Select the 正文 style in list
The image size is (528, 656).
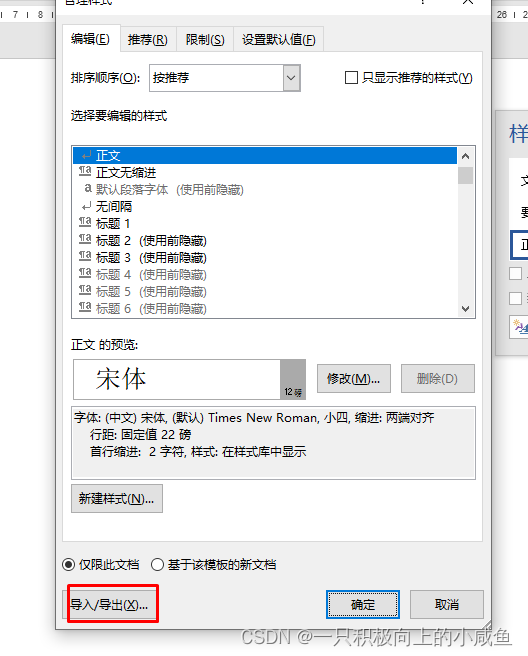pyautogui.click(x=264, y=156)
